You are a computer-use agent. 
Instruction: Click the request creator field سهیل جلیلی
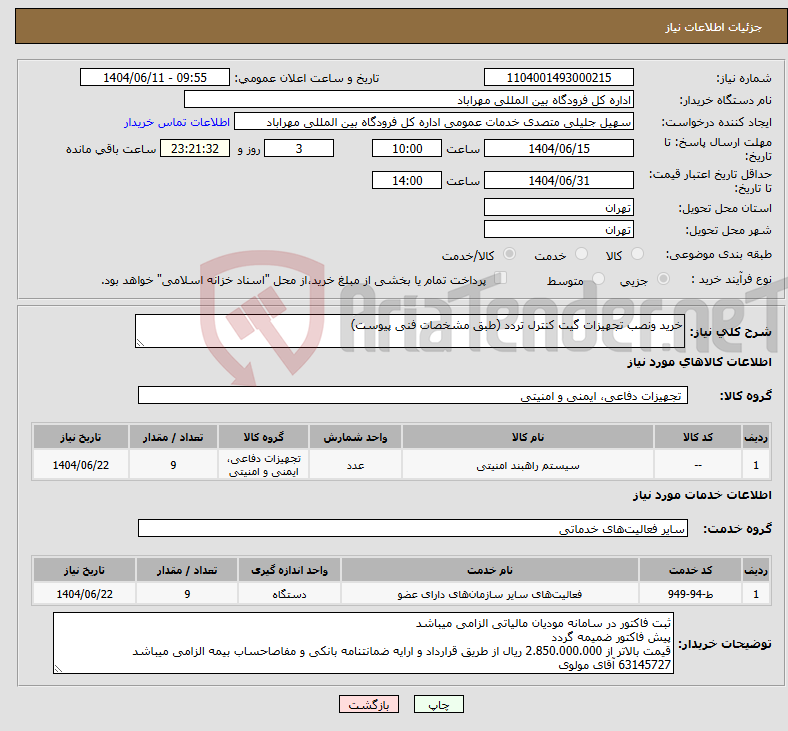click(434, 122)
